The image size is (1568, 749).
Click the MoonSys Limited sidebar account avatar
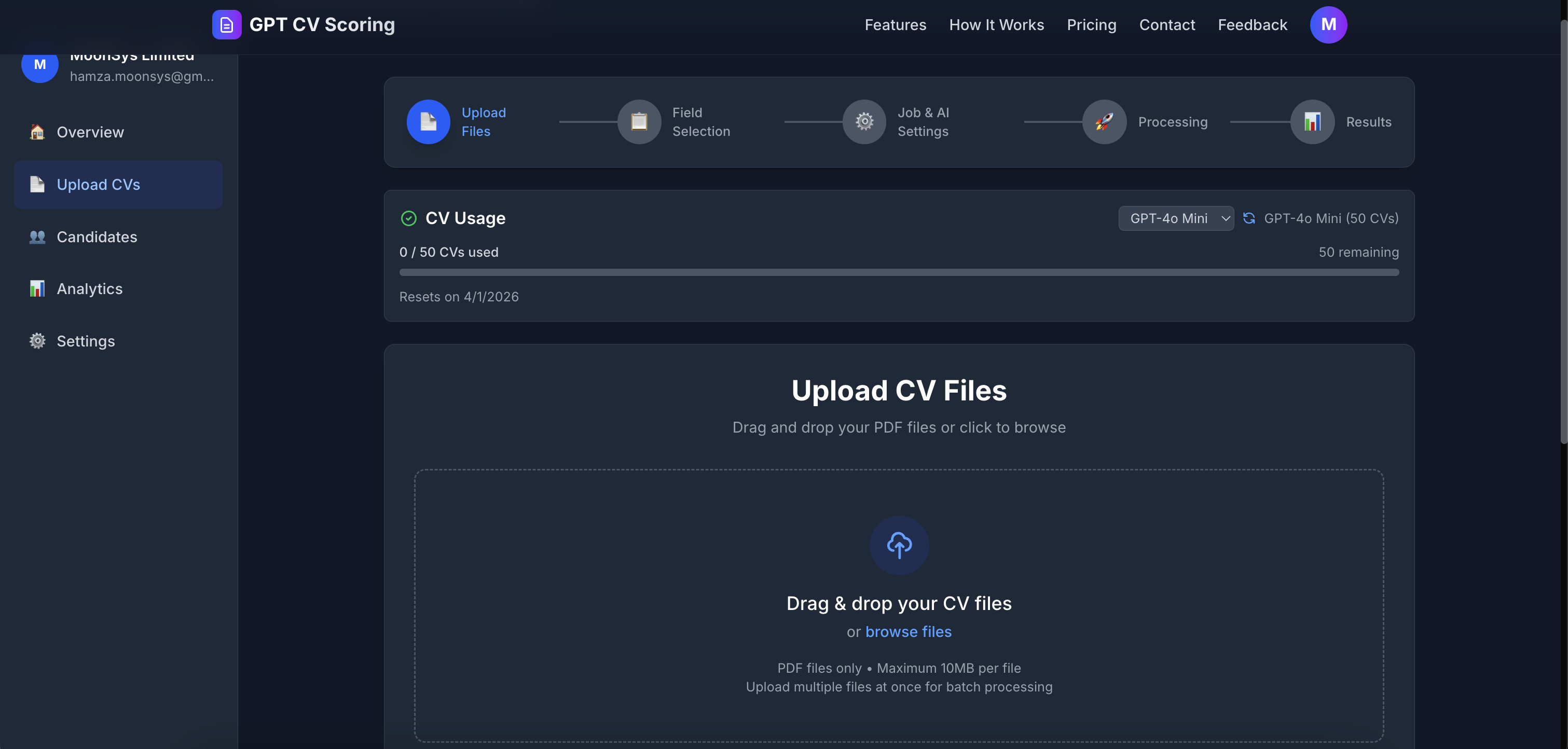39,66
